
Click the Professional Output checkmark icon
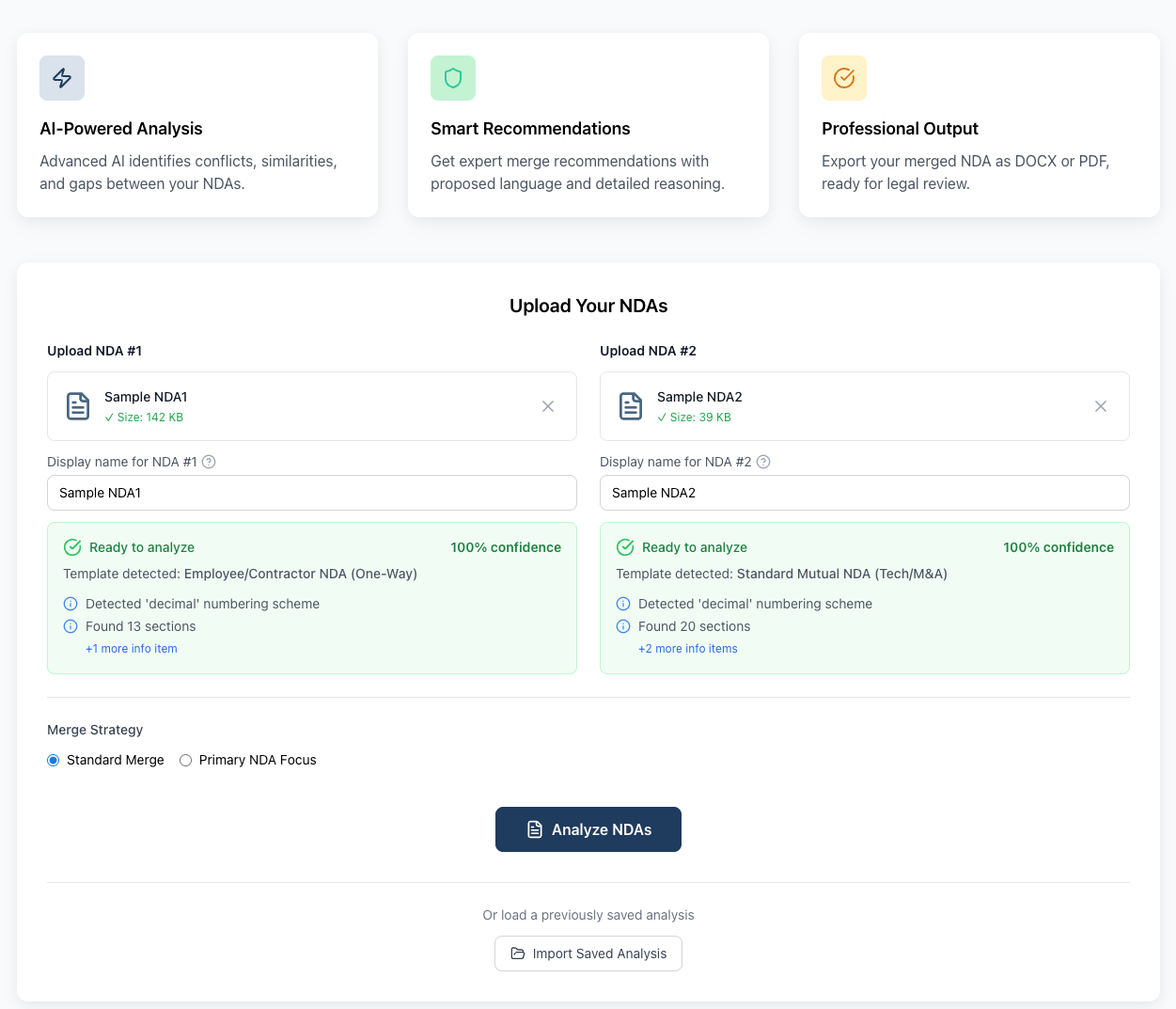coord(844,78)
